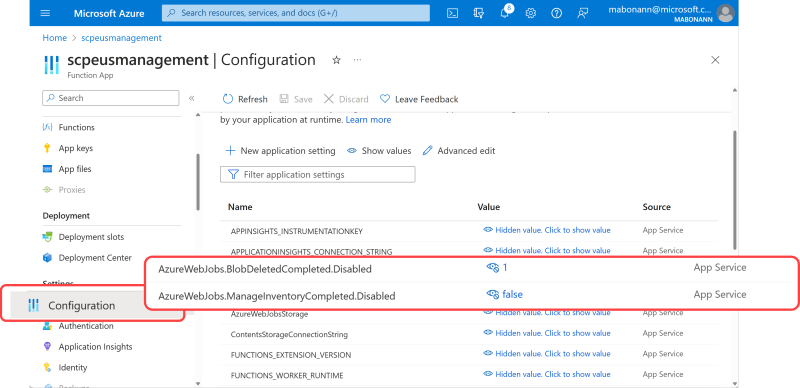Reveal hidden value for FUNCTIONS_EXTENSION_VERSION
800x388 pixels.
pos(546,353)
